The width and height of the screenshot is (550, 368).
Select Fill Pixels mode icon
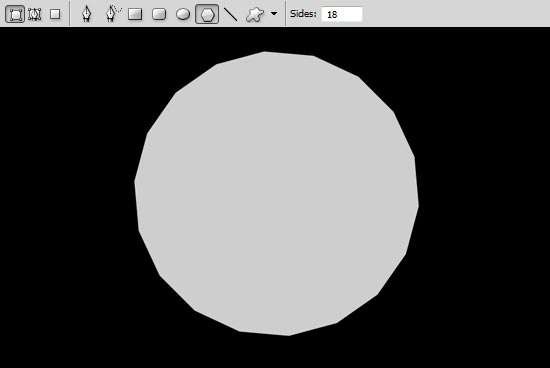pyautogui.click(x=55, y=14)
